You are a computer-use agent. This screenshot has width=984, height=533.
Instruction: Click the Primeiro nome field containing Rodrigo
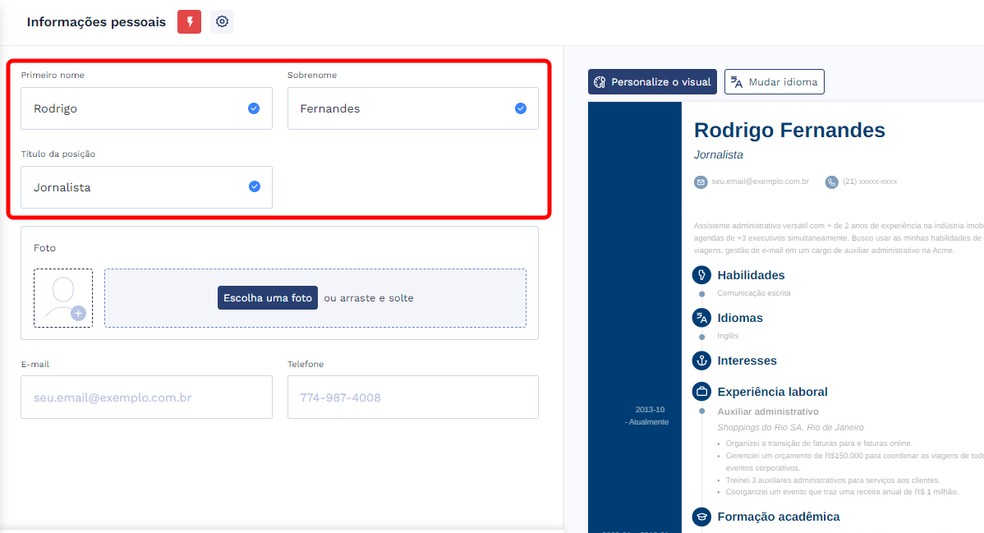pyautogui.click(x=146, y=109)
